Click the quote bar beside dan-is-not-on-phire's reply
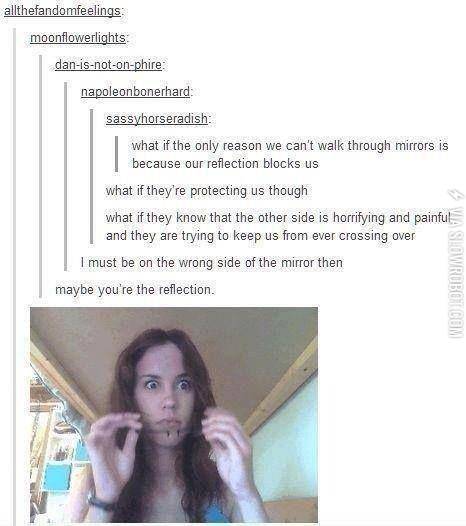Viewport: 466px width, 526px height. [41, 176]
